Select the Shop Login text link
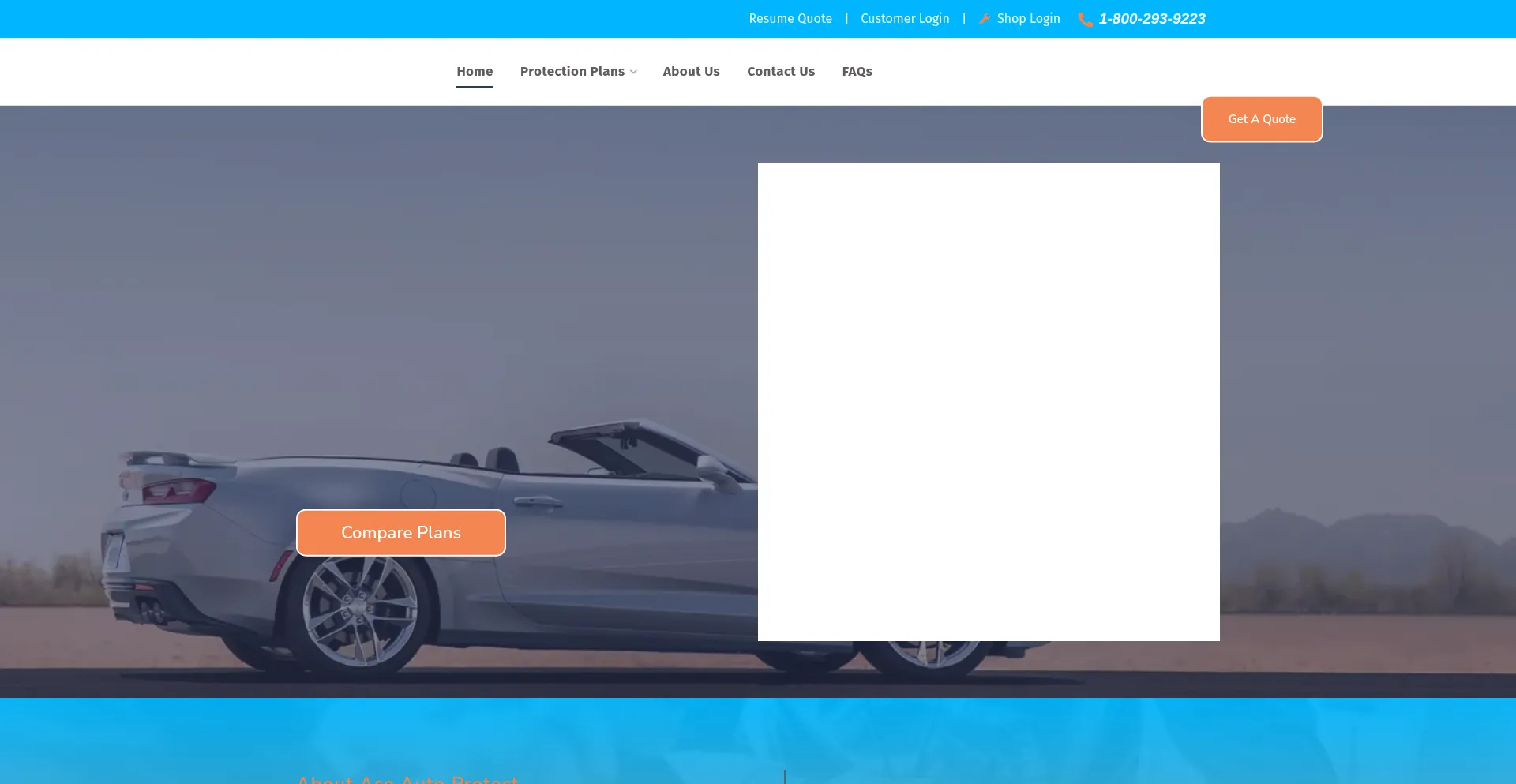Screen dimensions: 1516x784 click(1028, 18)
